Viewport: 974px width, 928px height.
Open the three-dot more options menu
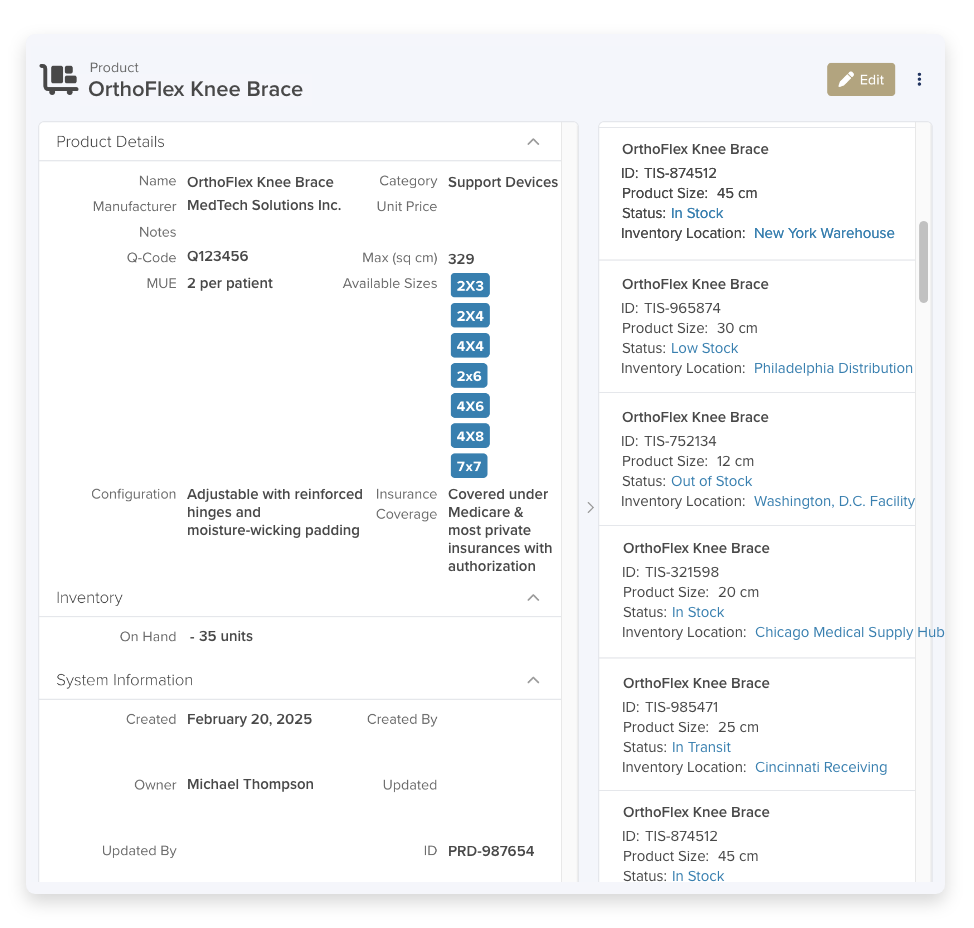pos(919,80)
